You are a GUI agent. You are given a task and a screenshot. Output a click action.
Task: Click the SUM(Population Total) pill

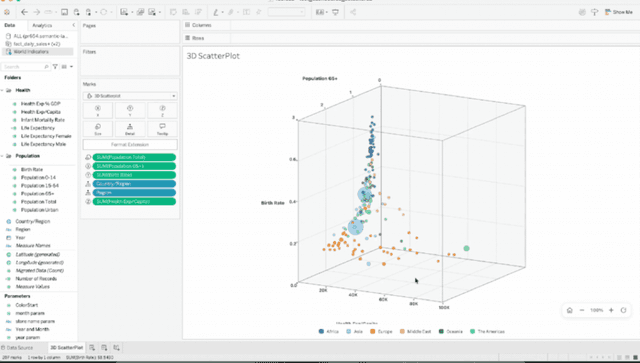coord(134,157)
